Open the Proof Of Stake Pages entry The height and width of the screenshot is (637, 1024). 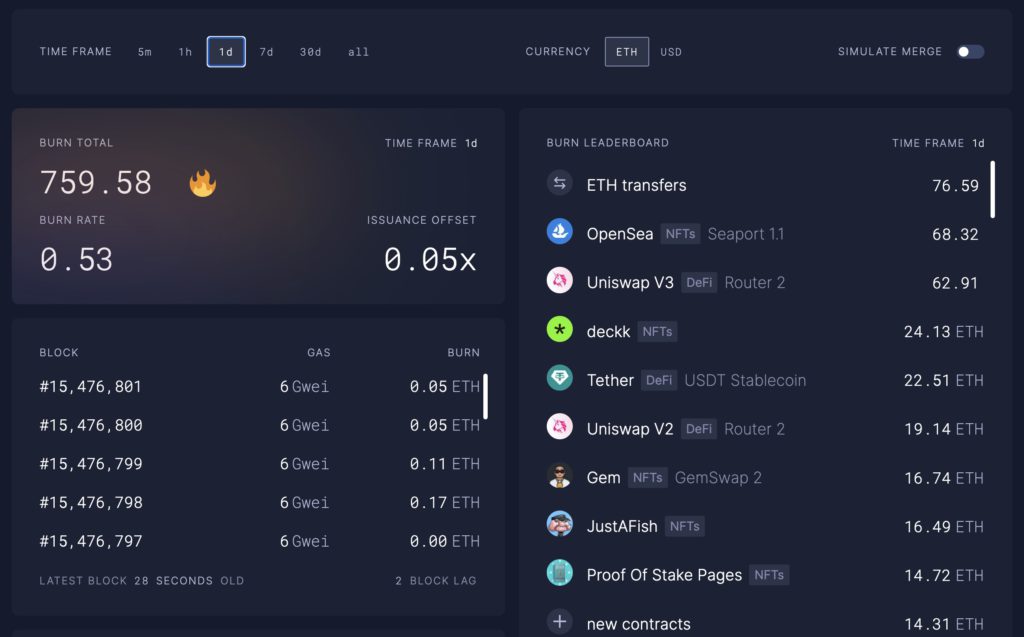tap(765, 575)
